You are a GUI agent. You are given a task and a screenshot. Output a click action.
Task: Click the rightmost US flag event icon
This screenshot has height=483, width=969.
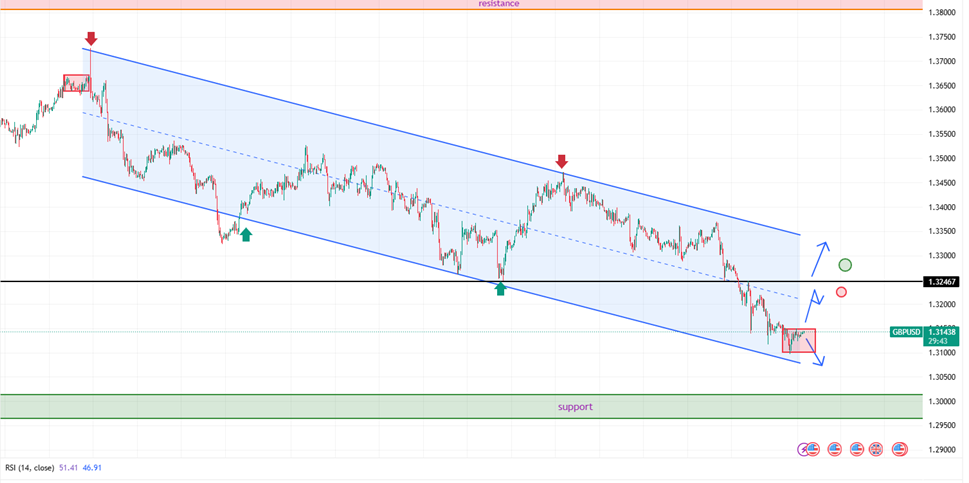900,449
